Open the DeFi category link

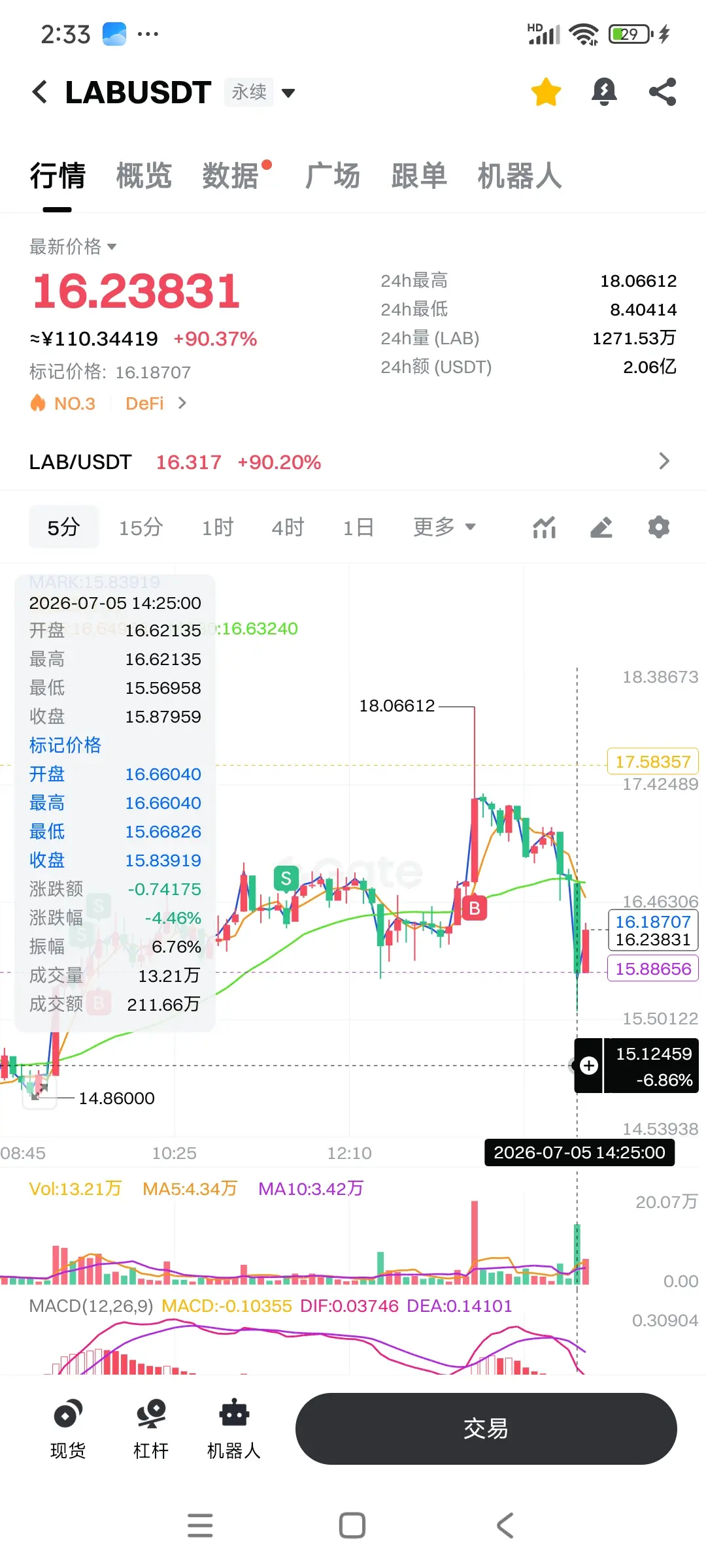click(x=156, y=403)
